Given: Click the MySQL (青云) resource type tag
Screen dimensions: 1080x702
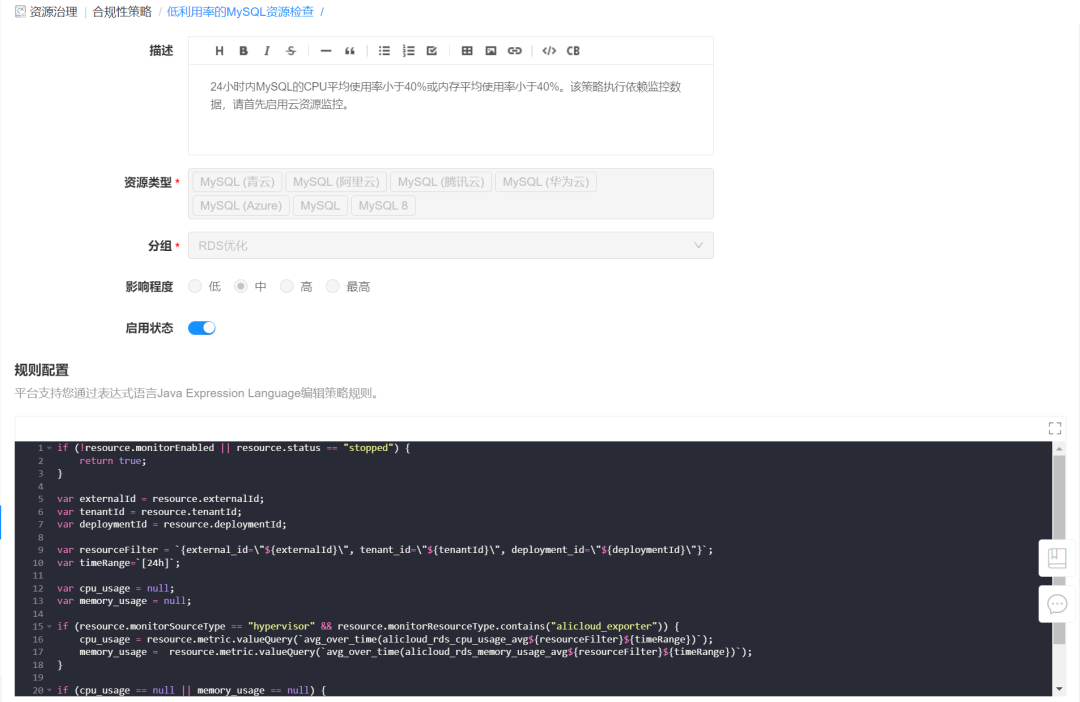Looking at the screenshot, I should click(x=237, y=182).
